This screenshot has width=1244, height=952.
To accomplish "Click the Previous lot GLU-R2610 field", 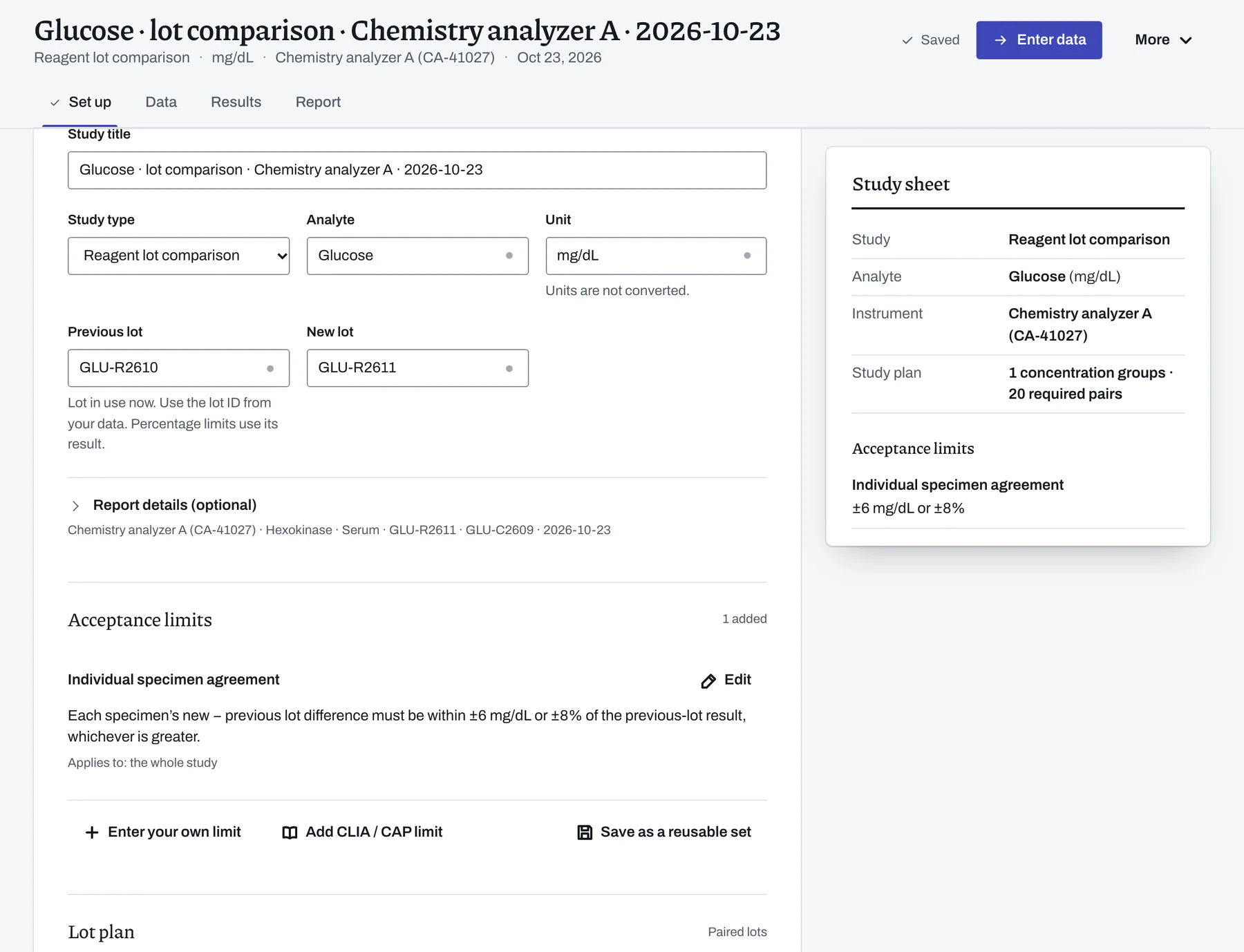I will (178, 368).
